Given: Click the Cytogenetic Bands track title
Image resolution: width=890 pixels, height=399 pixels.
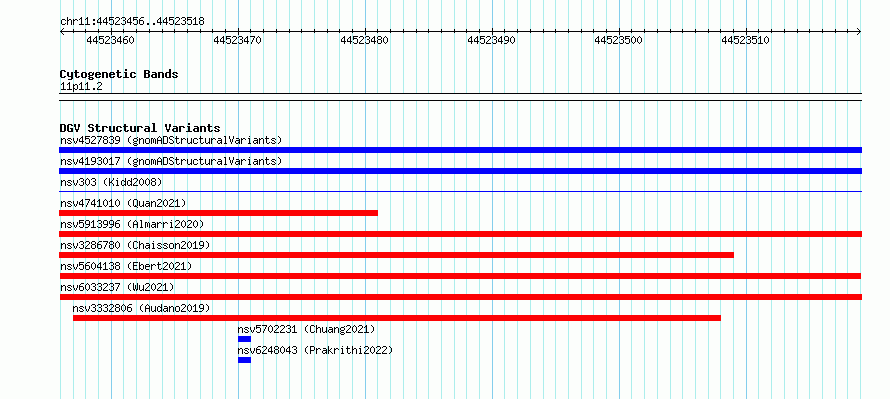Looking at the screenshot, I should (119, 74).
